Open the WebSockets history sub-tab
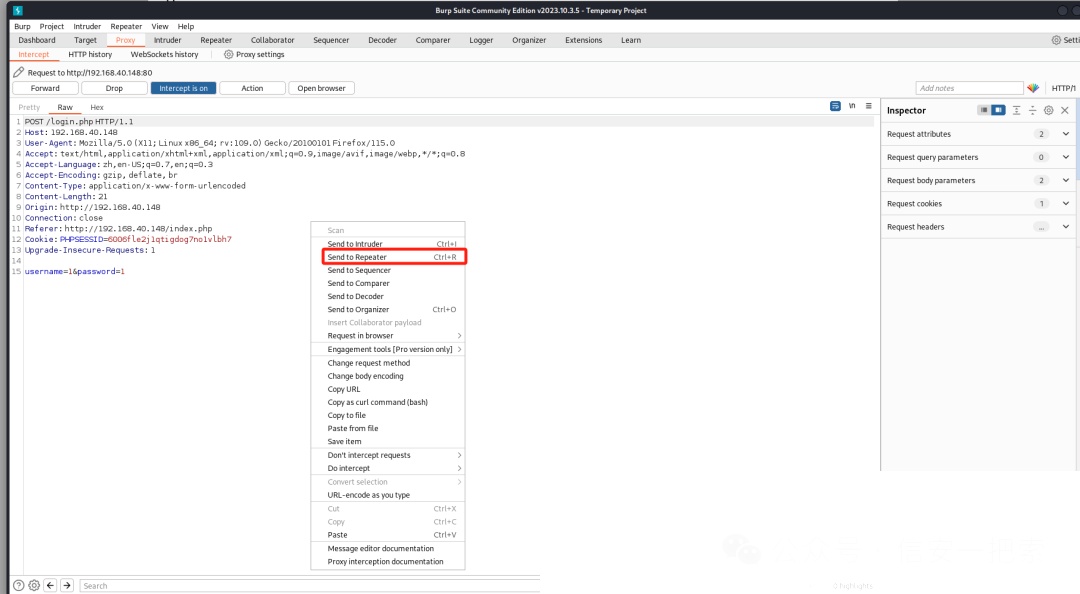This screenshot has height=594, width=1080. 165,54
